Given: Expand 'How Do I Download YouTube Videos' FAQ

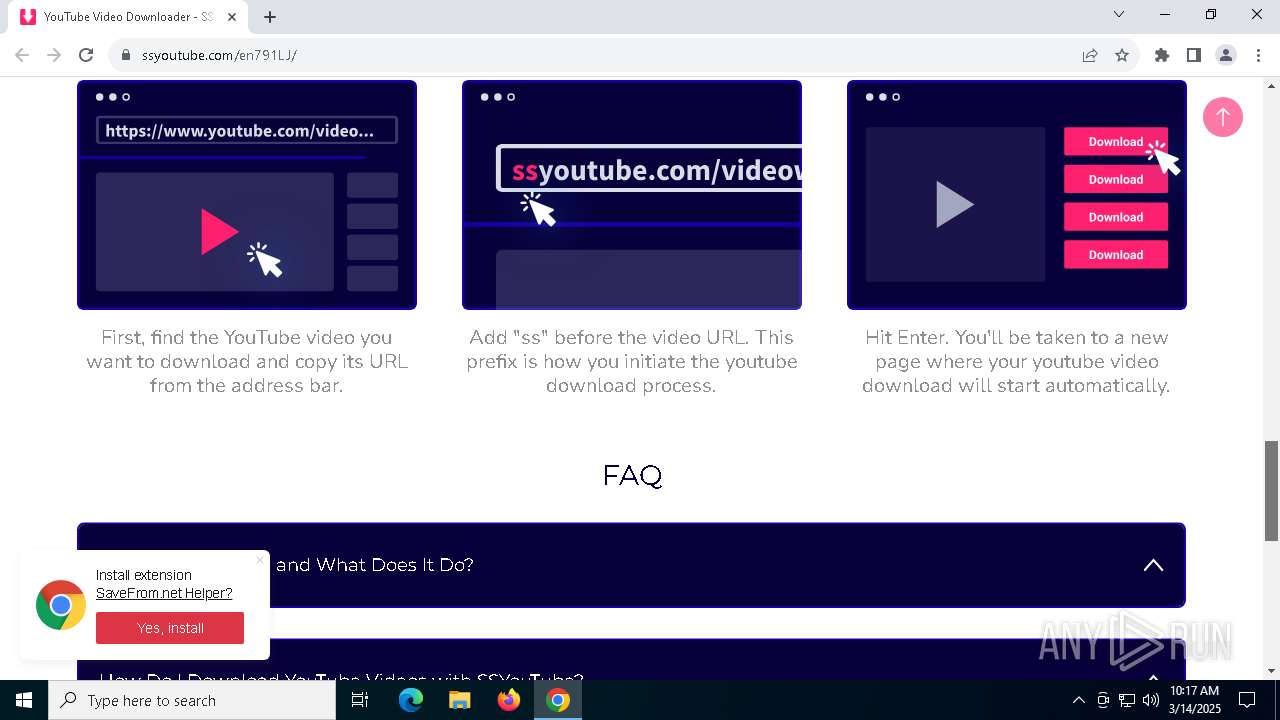Looking at the screenshot, I should [x=631, y=662].
